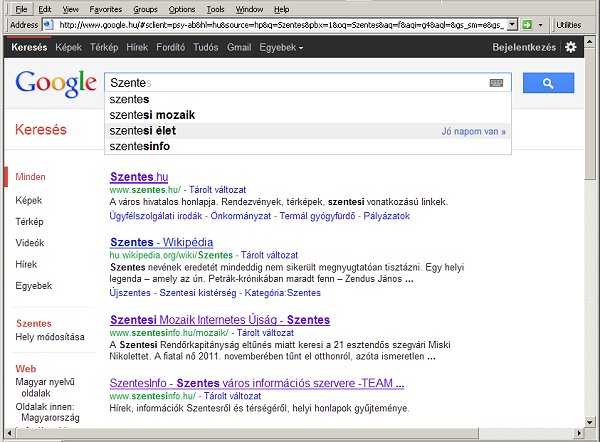Select Hírek in the black top bar
The image size is (600, 442).
pos(137,47)
